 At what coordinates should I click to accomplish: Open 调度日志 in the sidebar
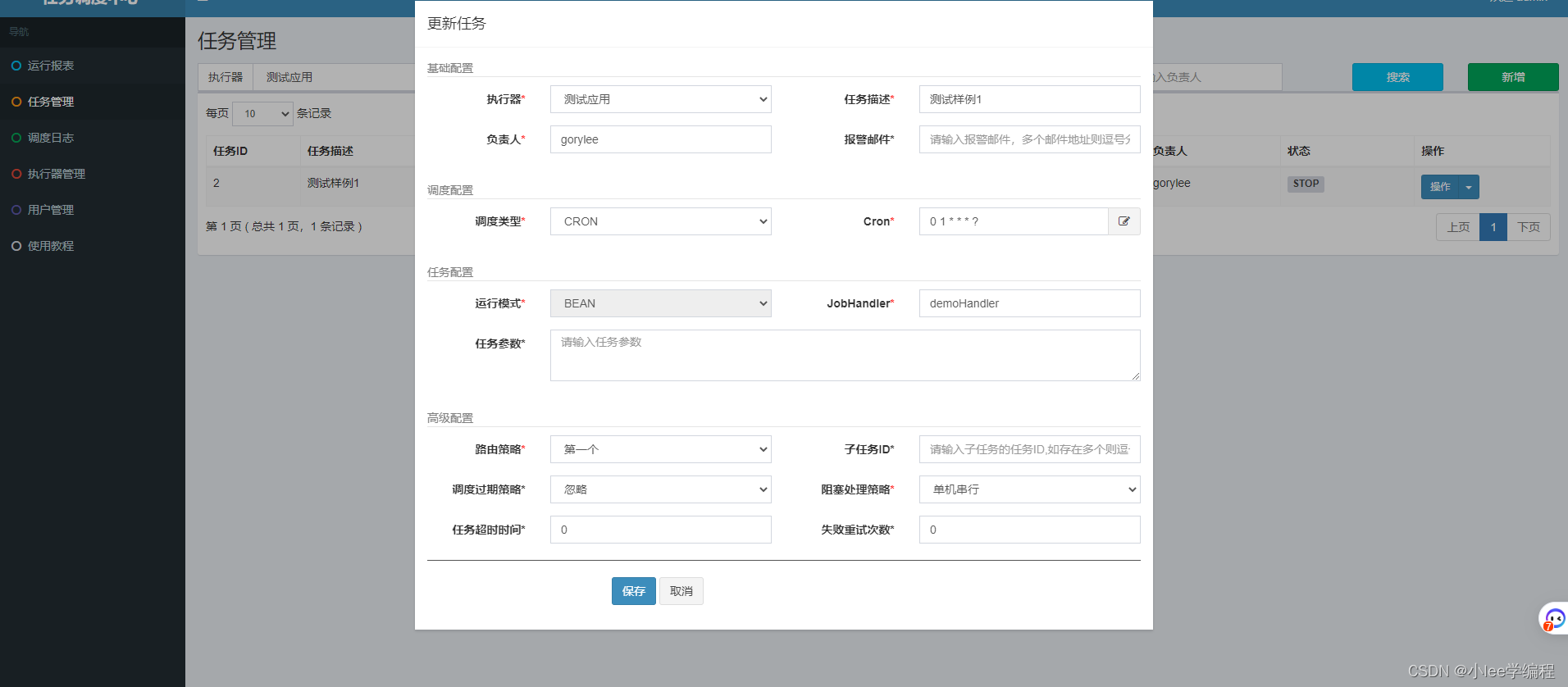click(x=51, y=138)
